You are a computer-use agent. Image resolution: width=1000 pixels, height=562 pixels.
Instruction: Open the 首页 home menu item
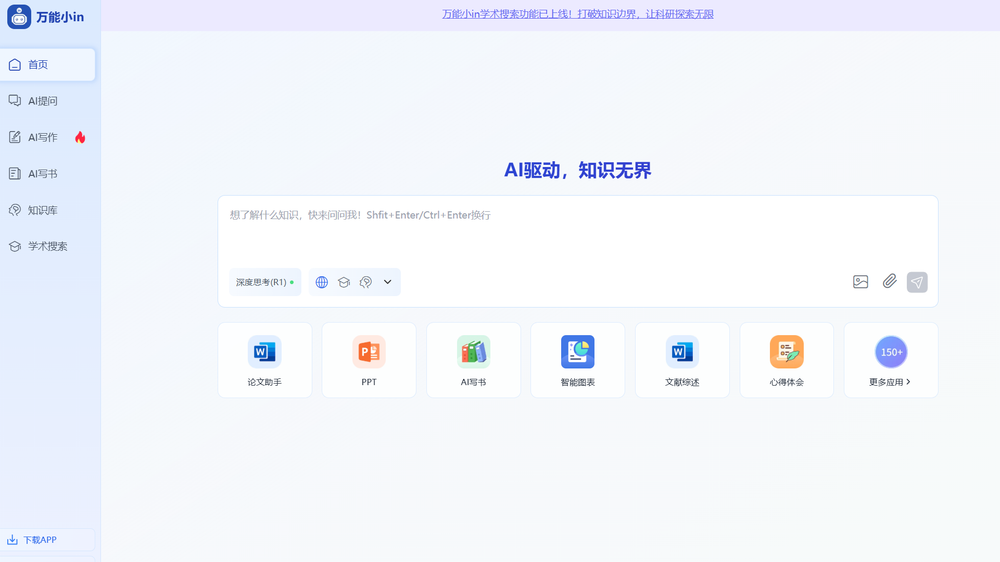(47, 64)
